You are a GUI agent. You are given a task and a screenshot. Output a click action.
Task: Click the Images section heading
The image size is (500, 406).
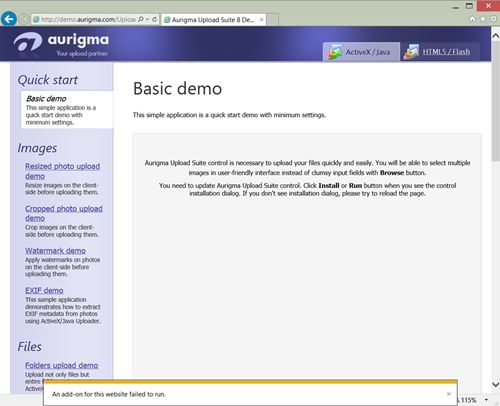tap(37, 148)
